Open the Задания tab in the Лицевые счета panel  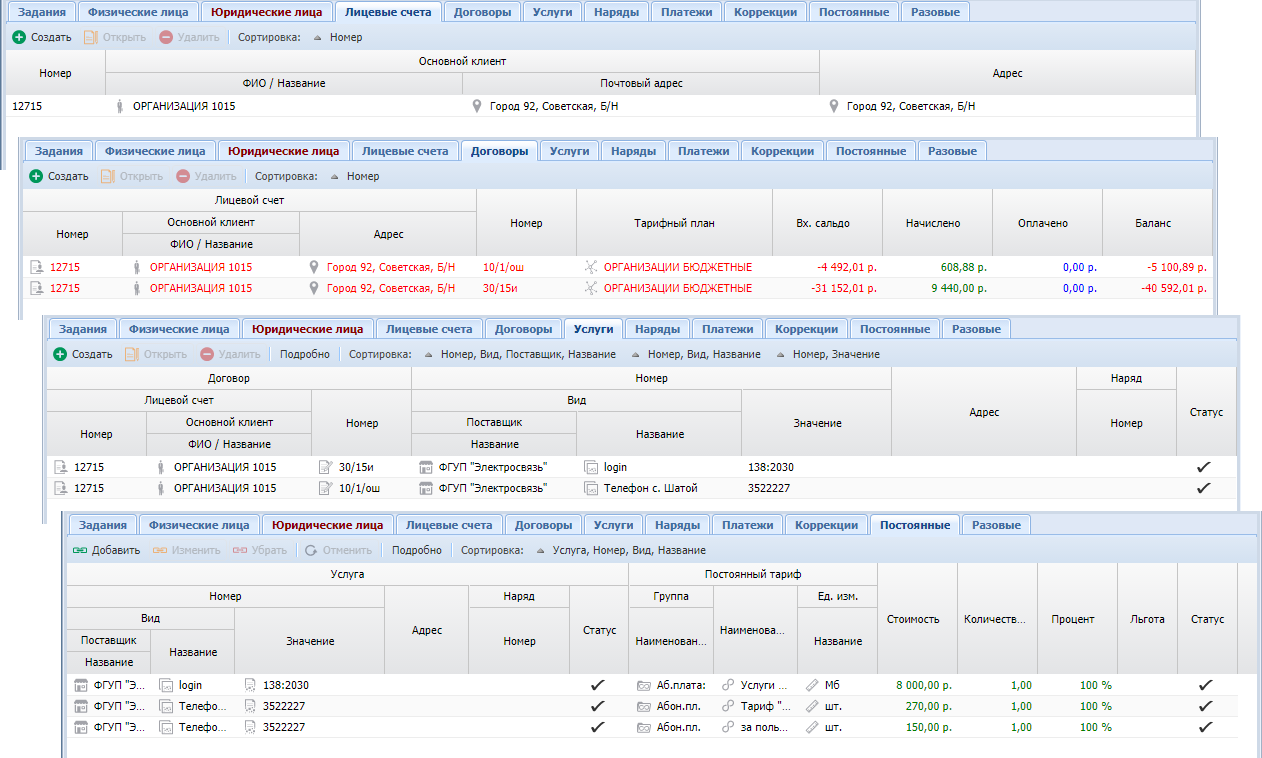(41, 12)
